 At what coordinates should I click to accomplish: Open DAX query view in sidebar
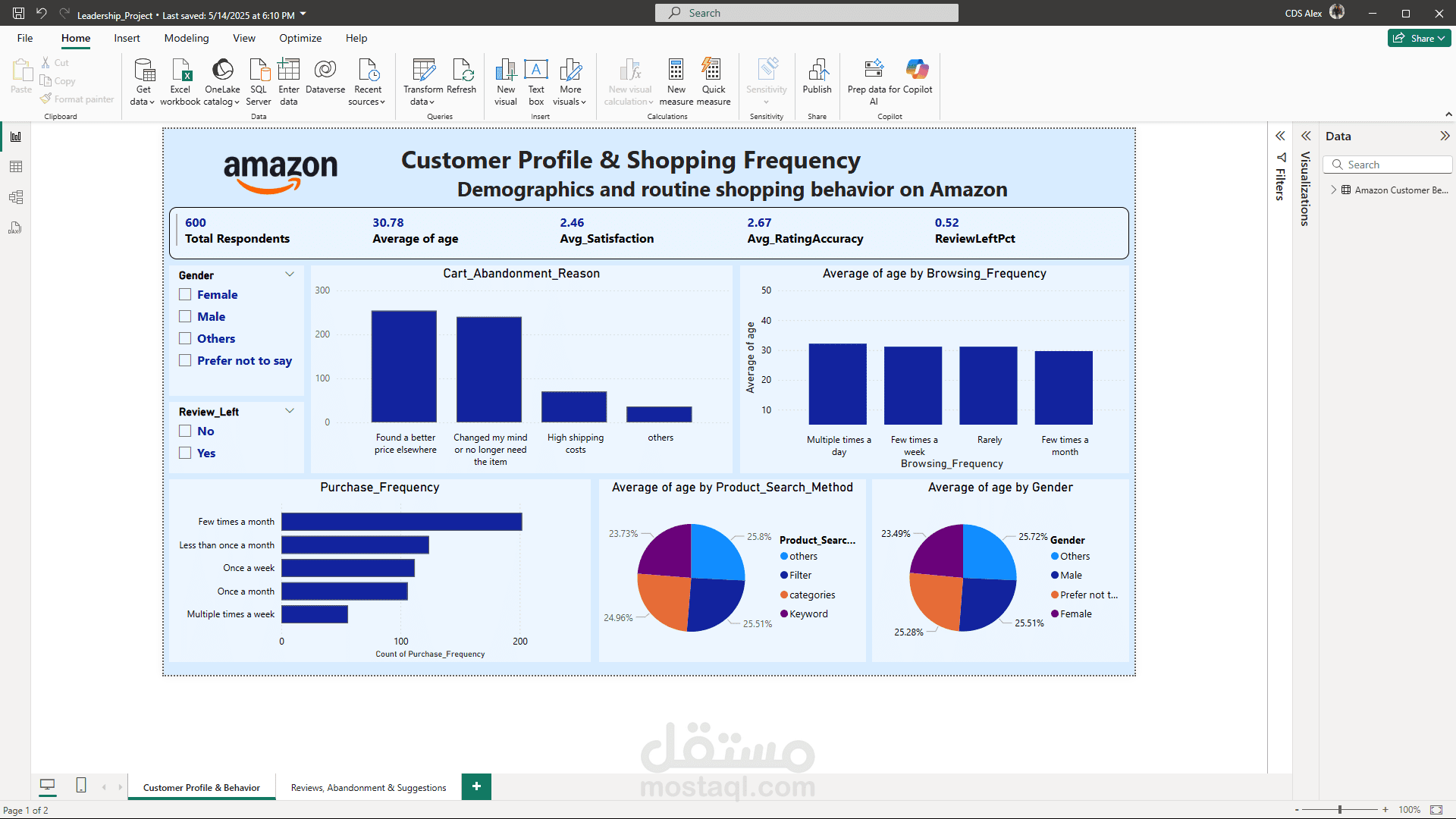tap(15, 227)
